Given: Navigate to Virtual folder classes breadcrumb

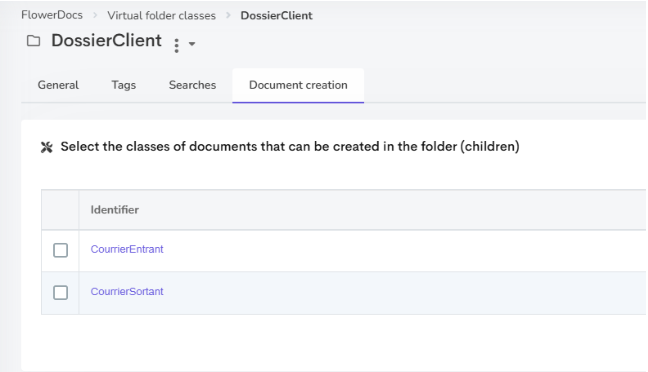Looking at the screenshot, I should (x=162, y=16).
